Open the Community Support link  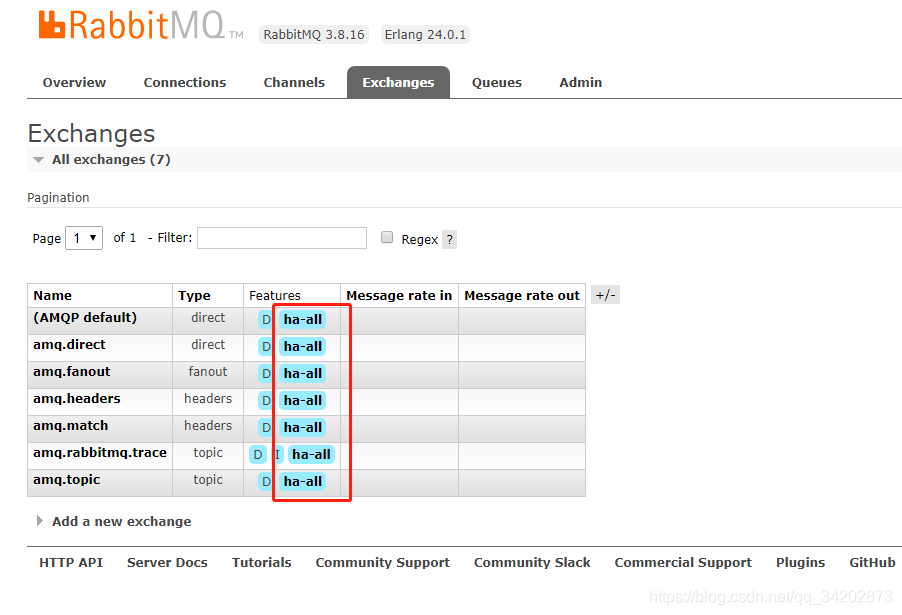383,563
